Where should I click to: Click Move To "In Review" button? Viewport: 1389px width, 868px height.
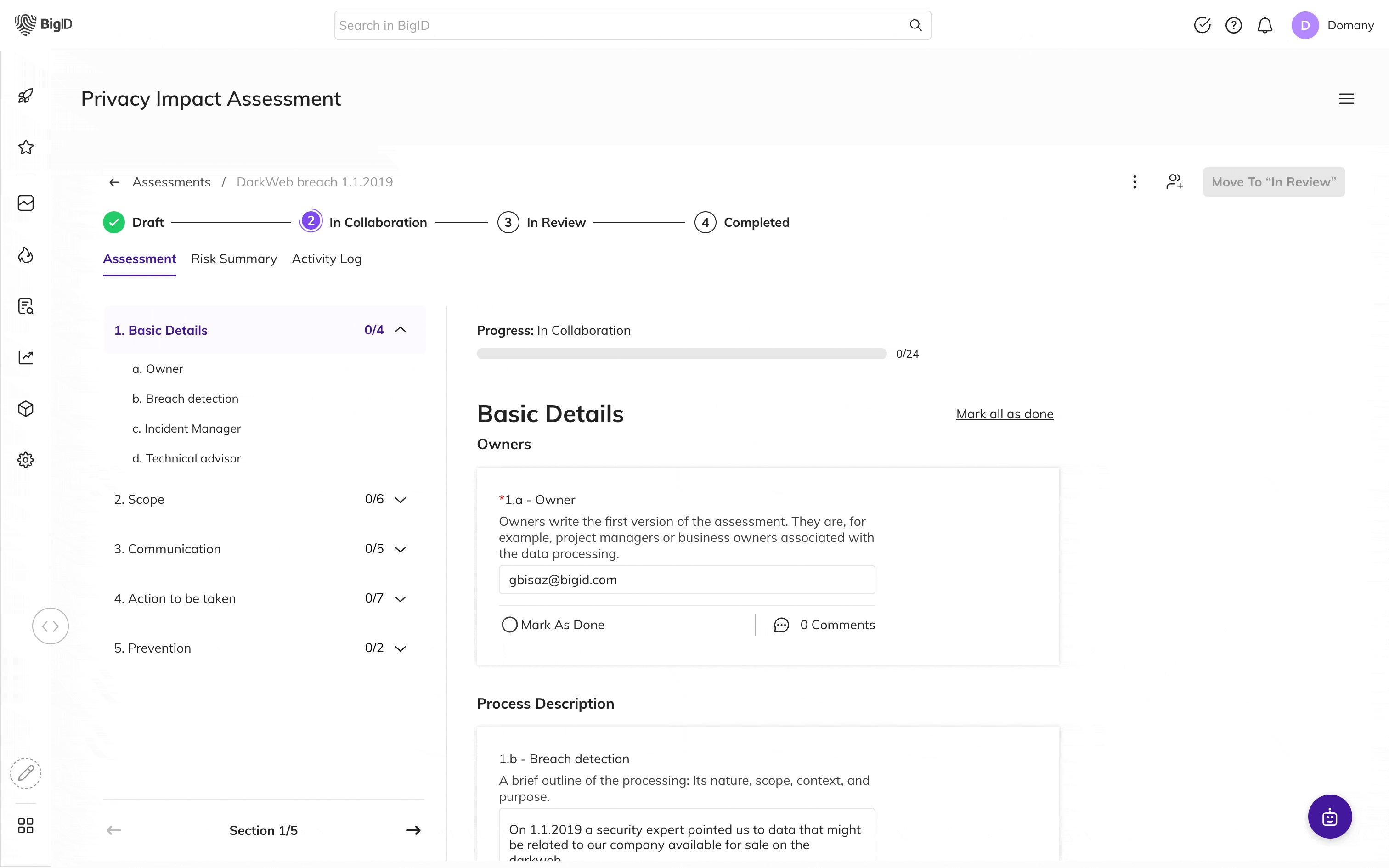point(1274,182)
